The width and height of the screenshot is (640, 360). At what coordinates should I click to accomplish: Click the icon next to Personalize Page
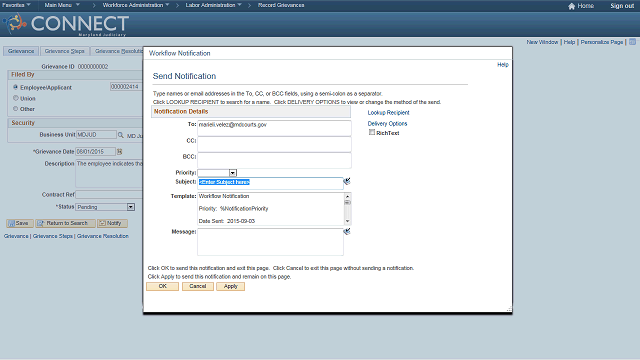click(x=632, y=42)
